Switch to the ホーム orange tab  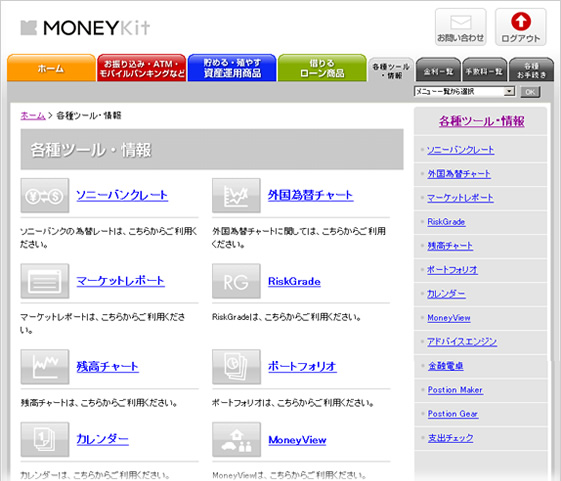point(51,68)
